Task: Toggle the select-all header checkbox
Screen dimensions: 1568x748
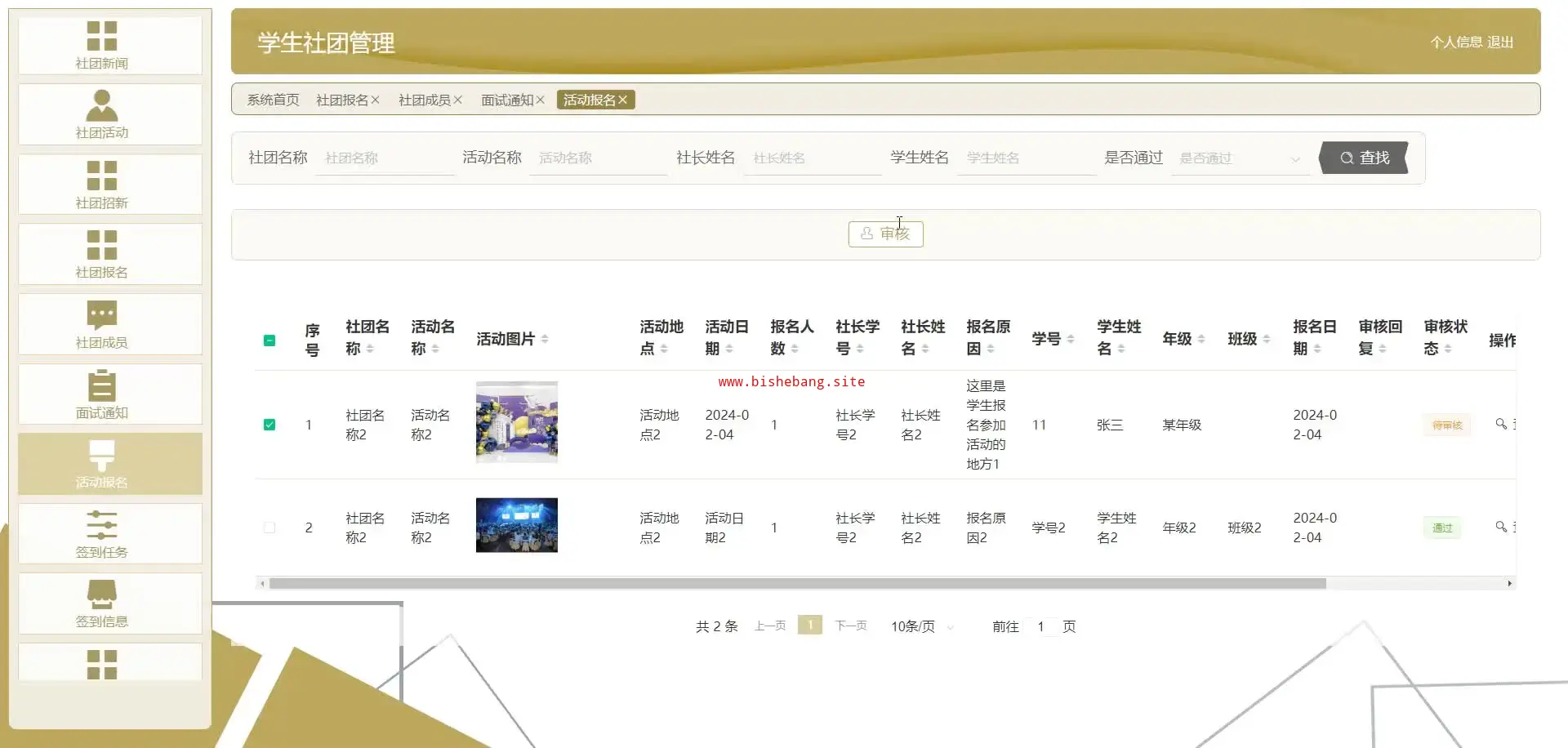Action: (269, 341)
